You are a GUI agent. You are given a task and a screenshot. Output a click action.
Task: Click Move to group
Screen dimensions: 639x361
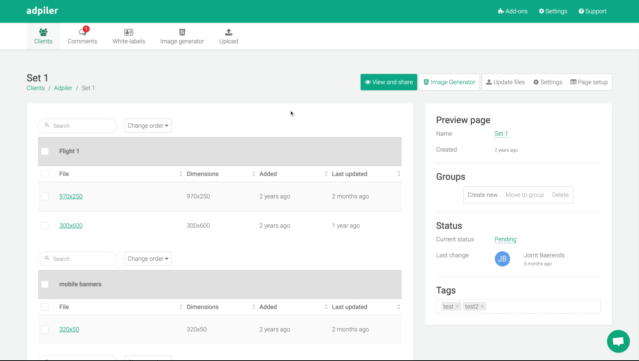pos(525,195)
